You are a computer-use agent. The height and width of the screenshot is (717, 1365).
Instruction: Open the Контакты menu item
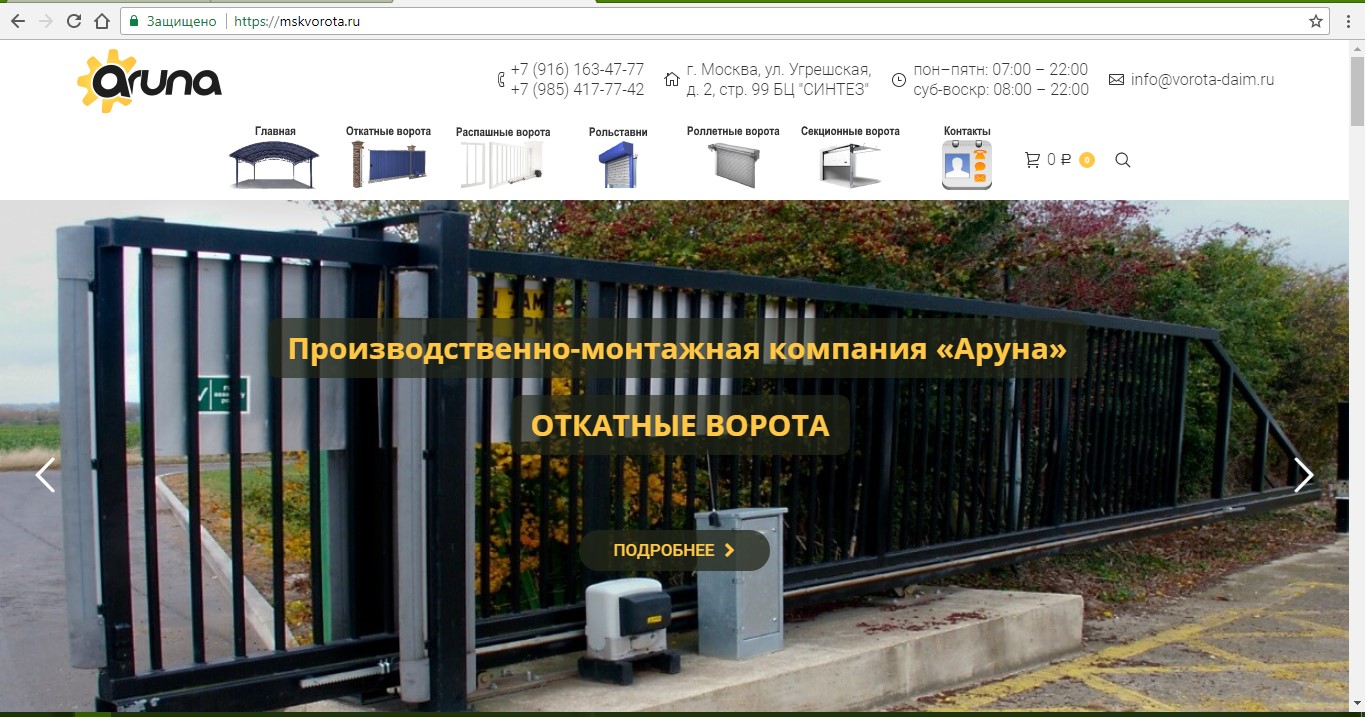[x=967, y=131]
